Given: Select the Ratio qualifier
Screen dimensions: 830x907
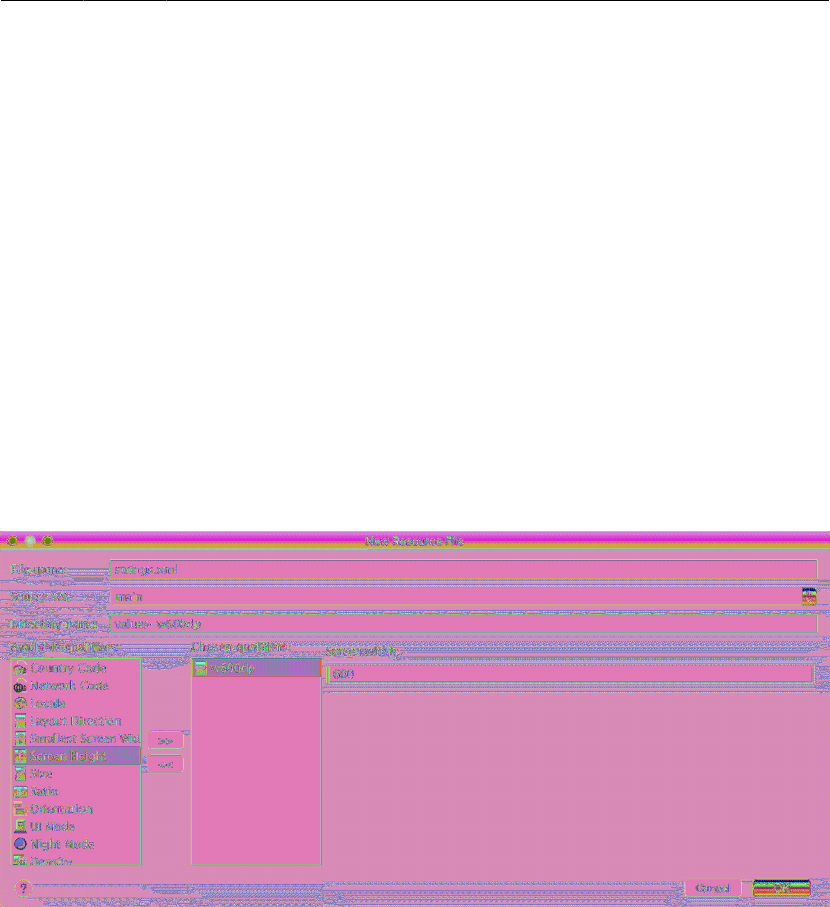Looking at the screenshot, I should point(76,791).
